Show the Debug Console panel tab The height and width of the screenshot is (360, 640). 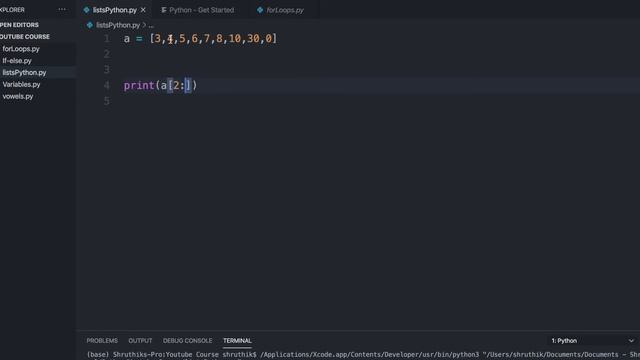187,340
